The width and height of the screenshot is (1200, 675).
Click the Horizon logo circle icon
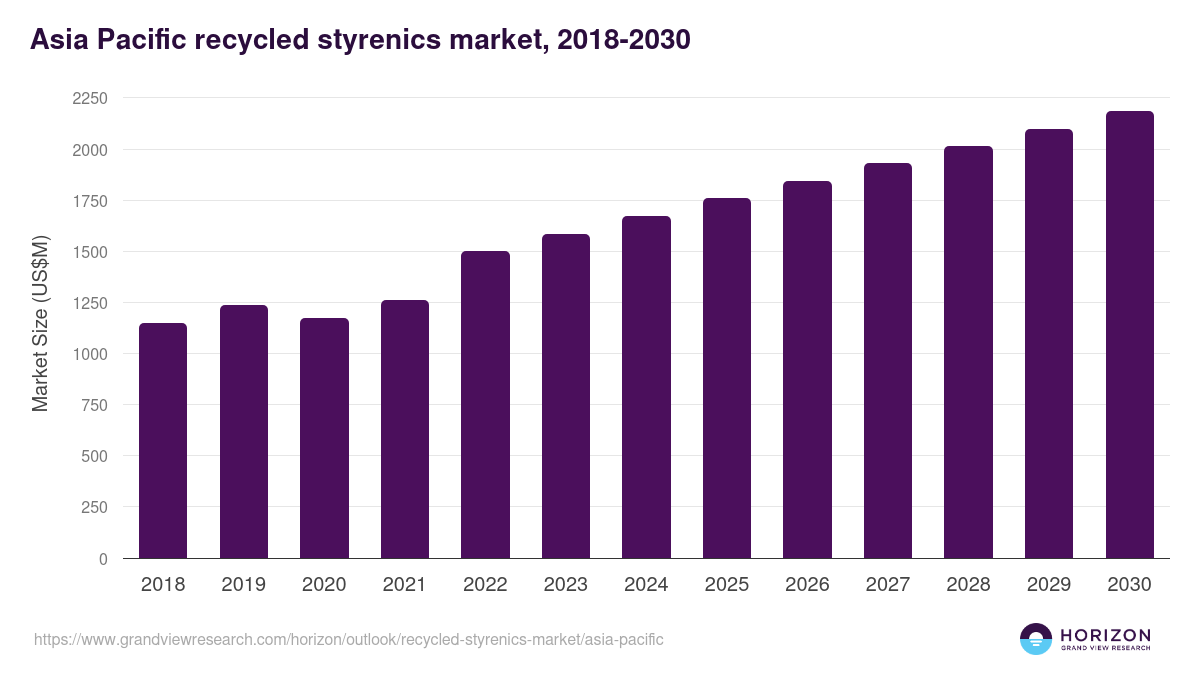click(1036, 639)
